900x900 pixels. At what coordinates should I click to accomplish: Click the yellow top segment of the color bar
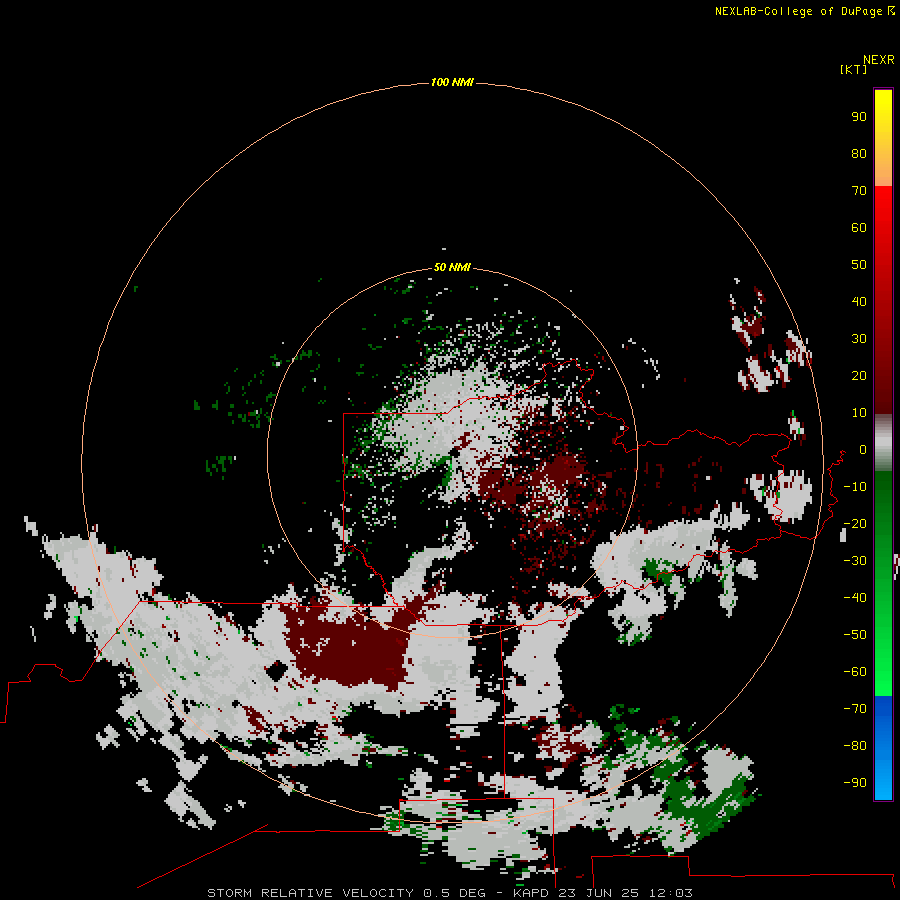click(x=883, y=138)
